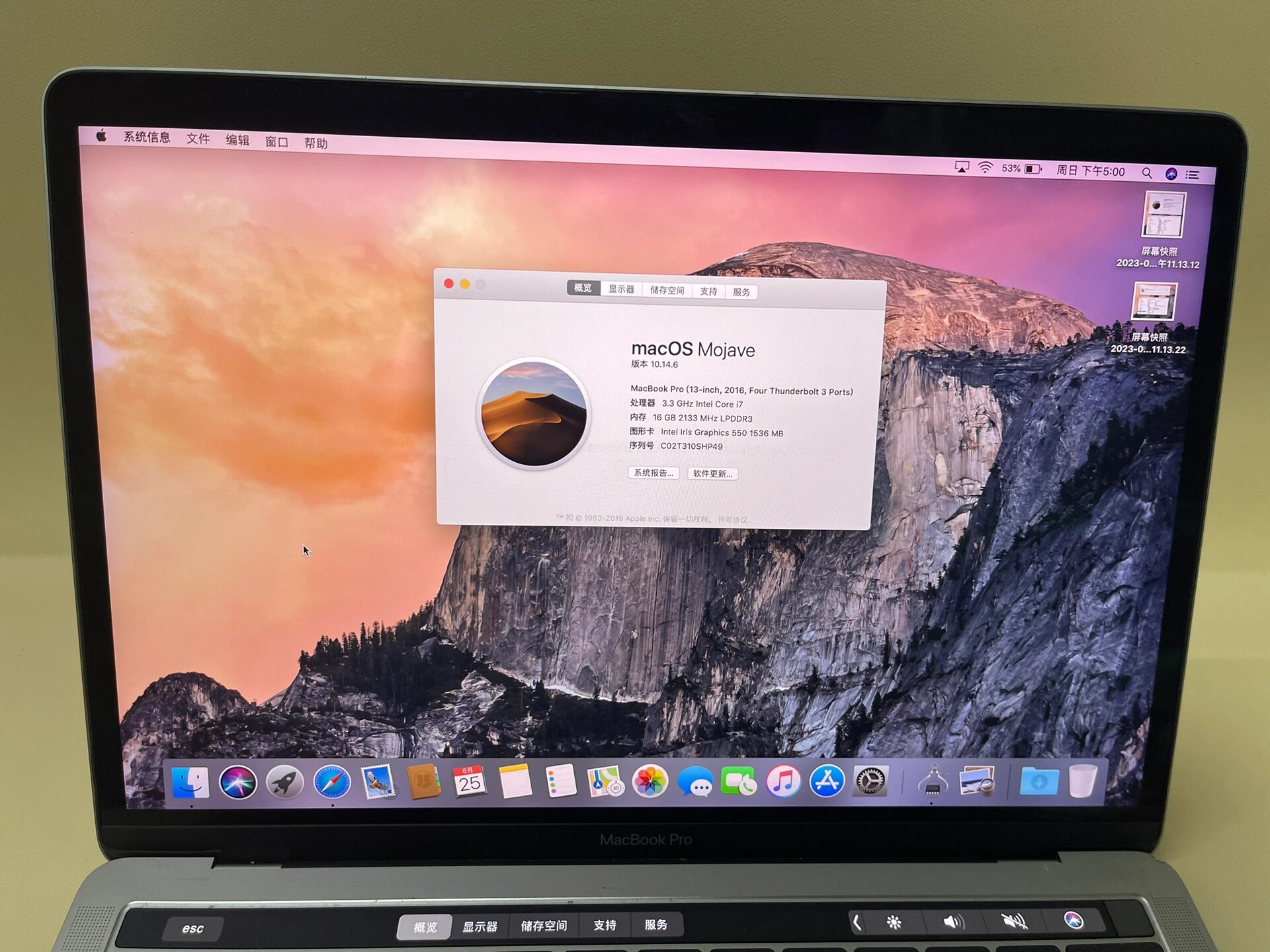The height and width of the screenshot is (952, 1270).
Task: Tap volume speaker icon on Touch Bar
Action: [x=952, y=922]
